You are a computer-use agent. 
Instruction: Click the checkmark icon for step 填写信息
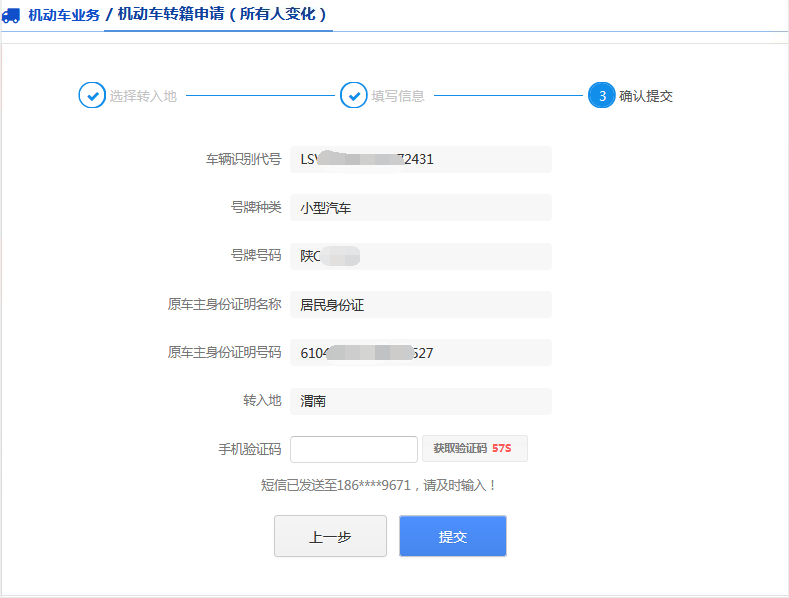pyautogui.click(x=353, y=96)
